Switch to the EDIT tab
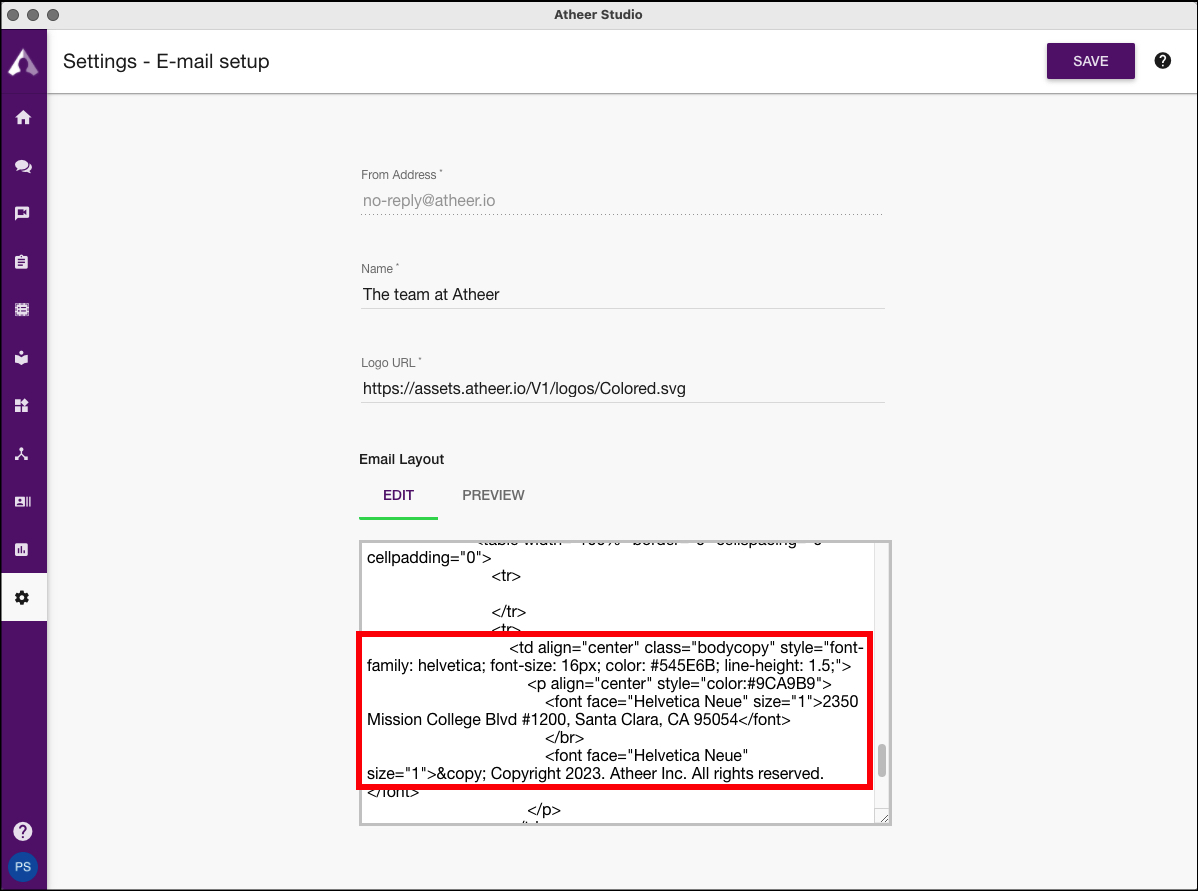Image resolution: width=1198 pixels, height=891 pixels. click(398, 495)
